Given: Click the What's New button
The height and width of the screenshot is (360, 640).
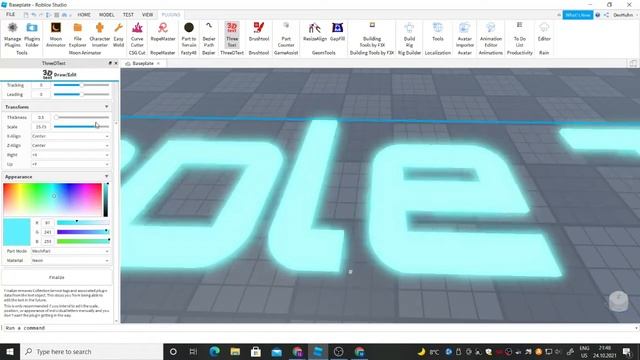Looking at the screenshot, I should click(578, 15).
